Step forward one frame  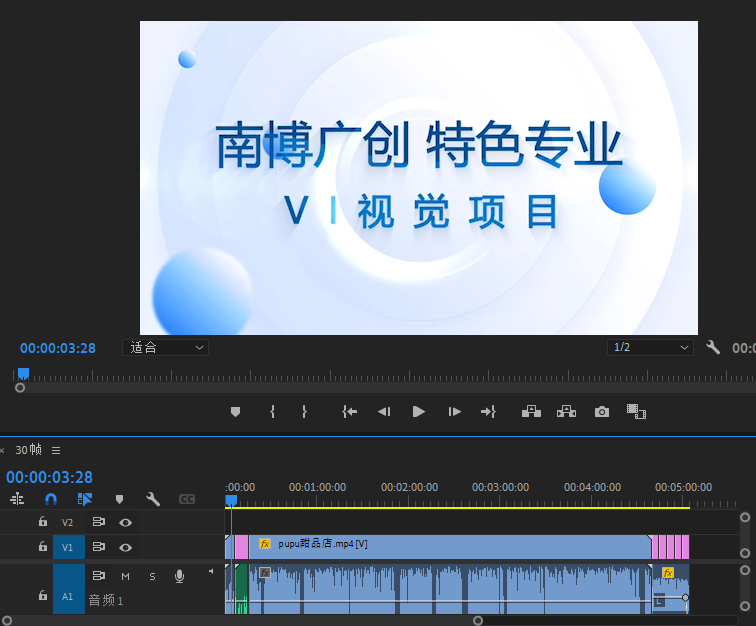pos(454,411)
